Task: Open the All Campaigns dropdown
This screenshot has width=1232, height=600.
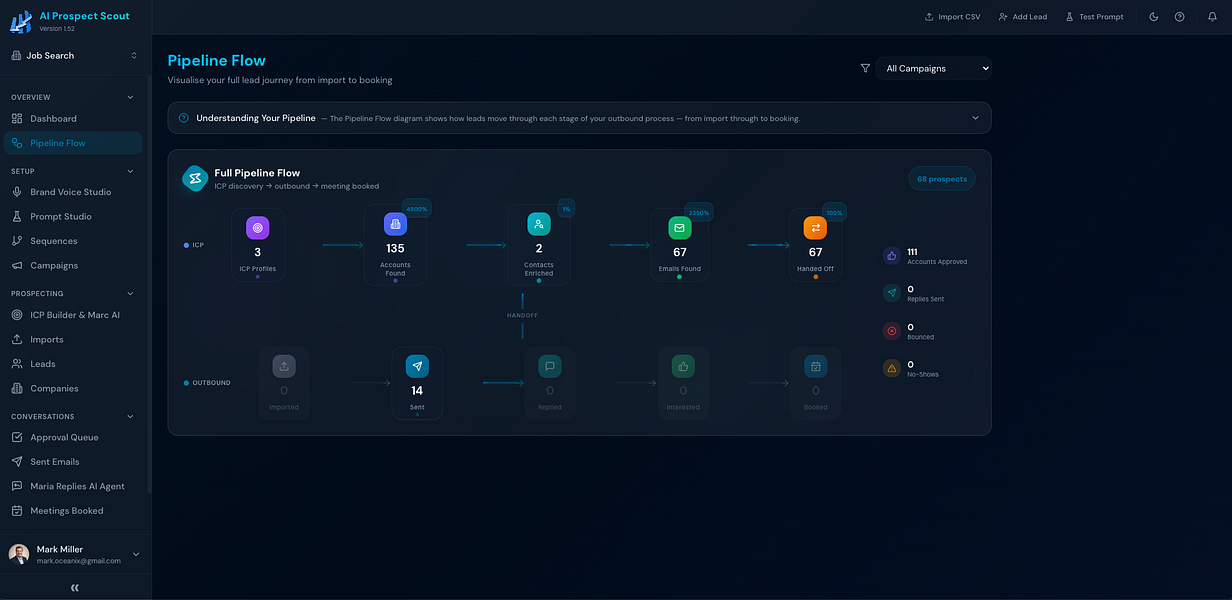Action: point(933,68)
